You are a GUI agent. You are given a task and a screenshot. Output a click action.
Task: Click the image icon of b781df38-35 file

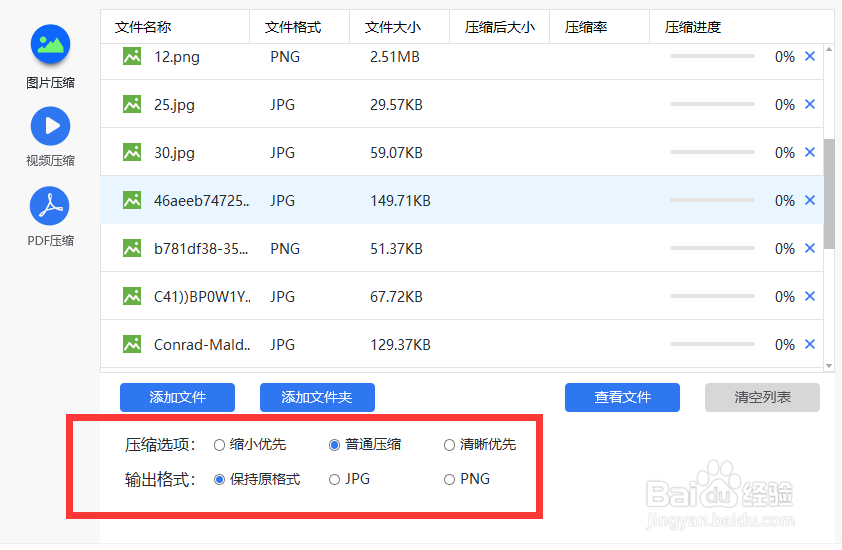(x=132, y=248)
